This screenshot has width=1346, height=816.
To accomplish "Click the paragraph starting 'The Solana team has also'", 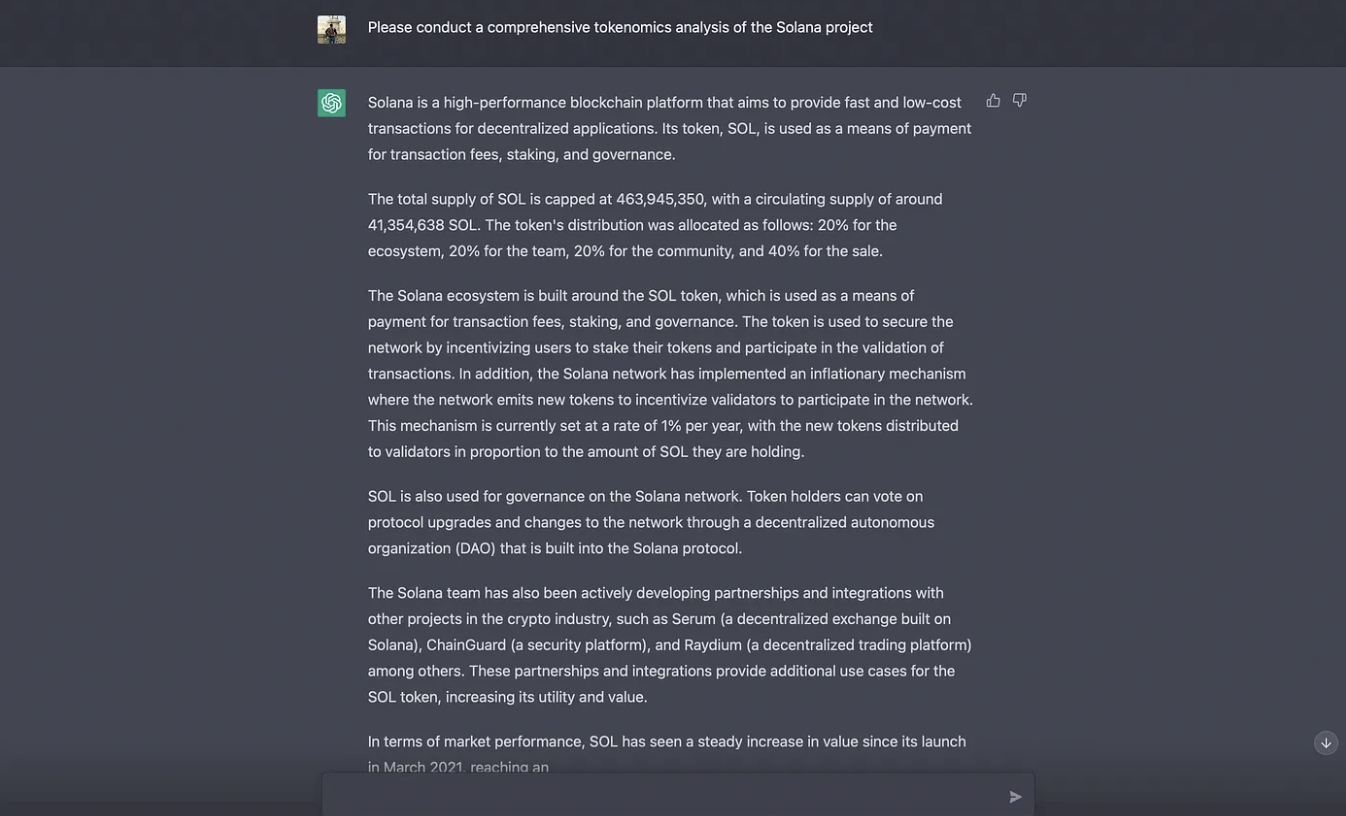I will pos(670,644).
